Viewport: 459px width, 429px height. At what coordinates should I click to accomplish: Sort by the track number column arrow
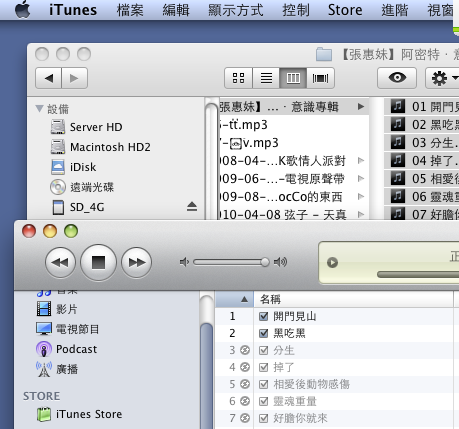(x=244, y=299)
